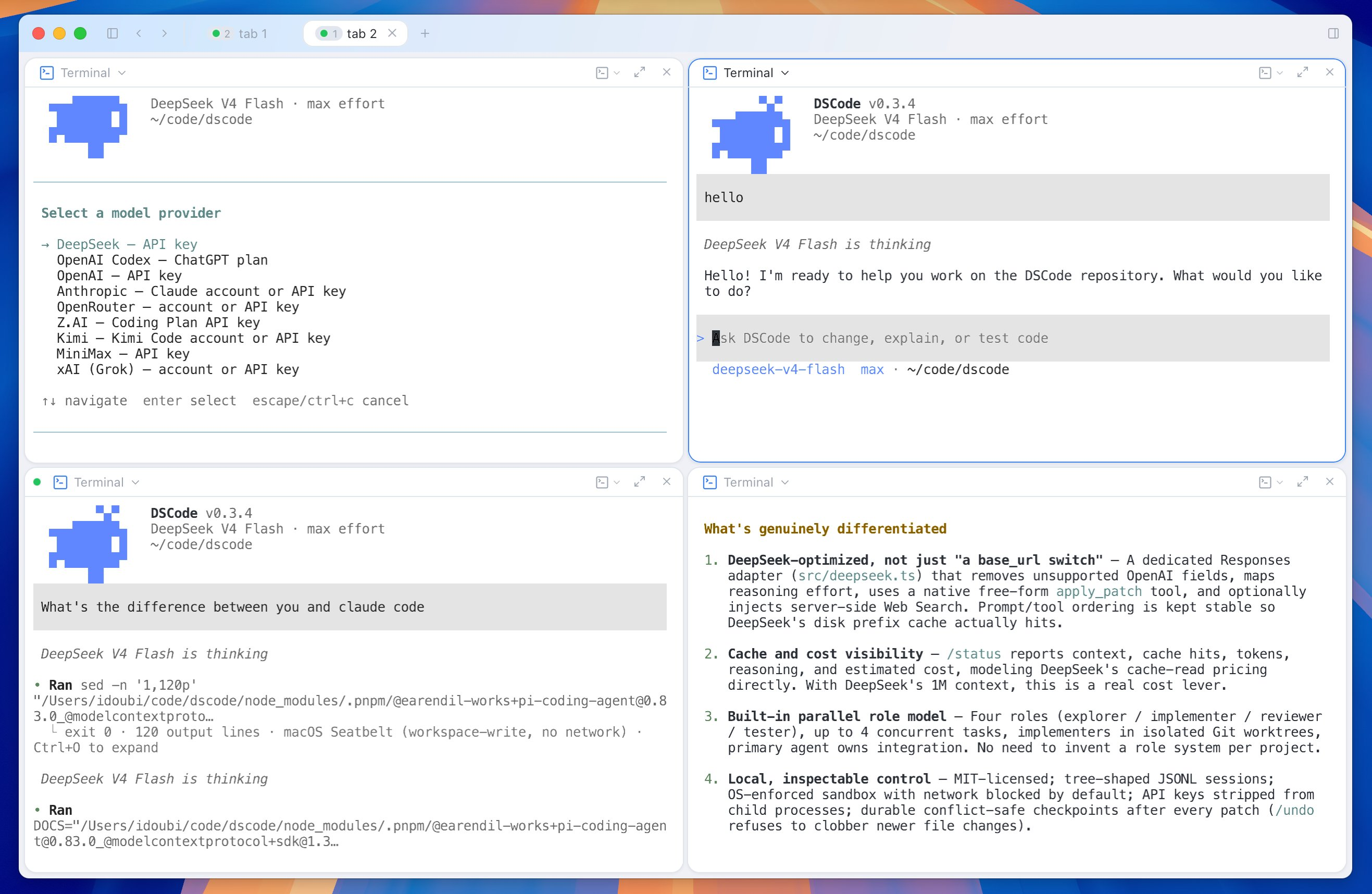
Task: Select tab 2
Action: [x=355, y=33]
